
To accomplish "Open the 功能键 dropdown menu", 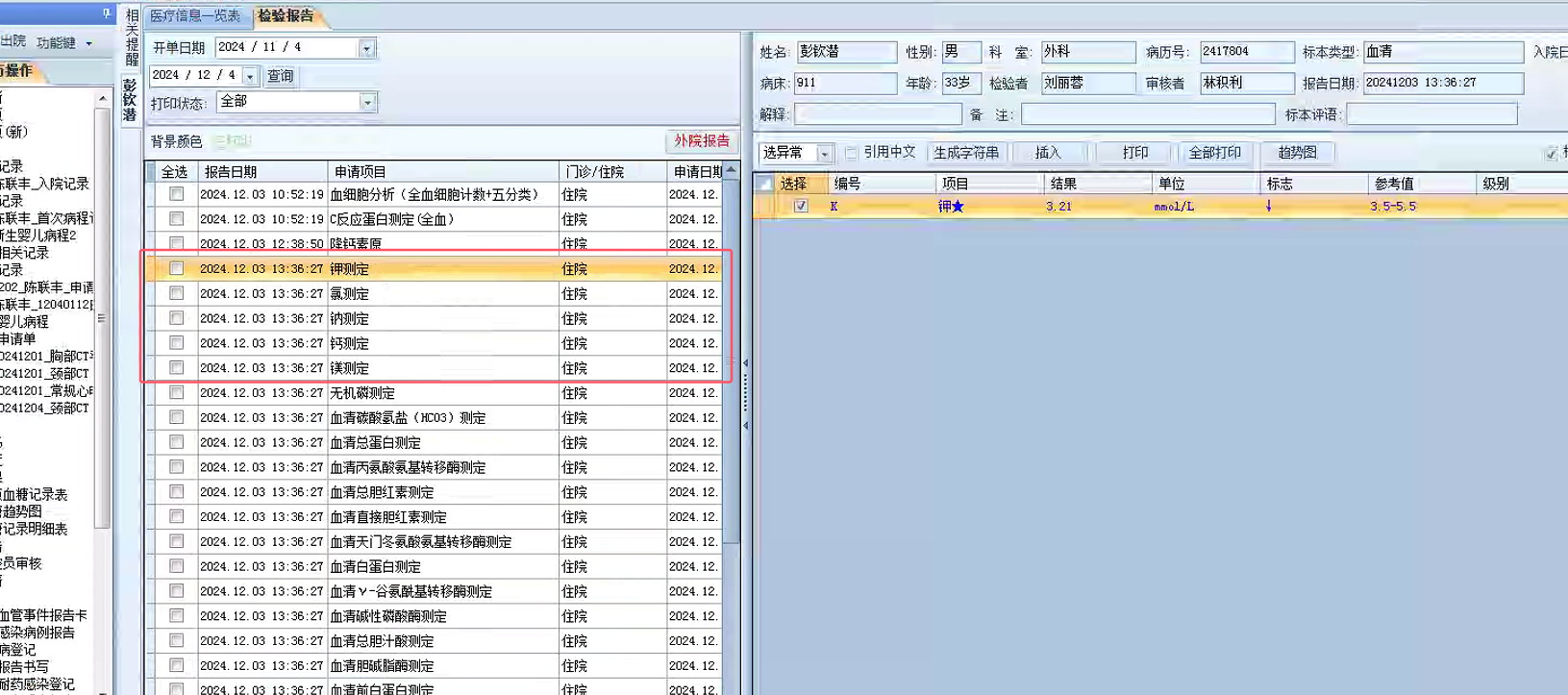I will tap(64, 43).
